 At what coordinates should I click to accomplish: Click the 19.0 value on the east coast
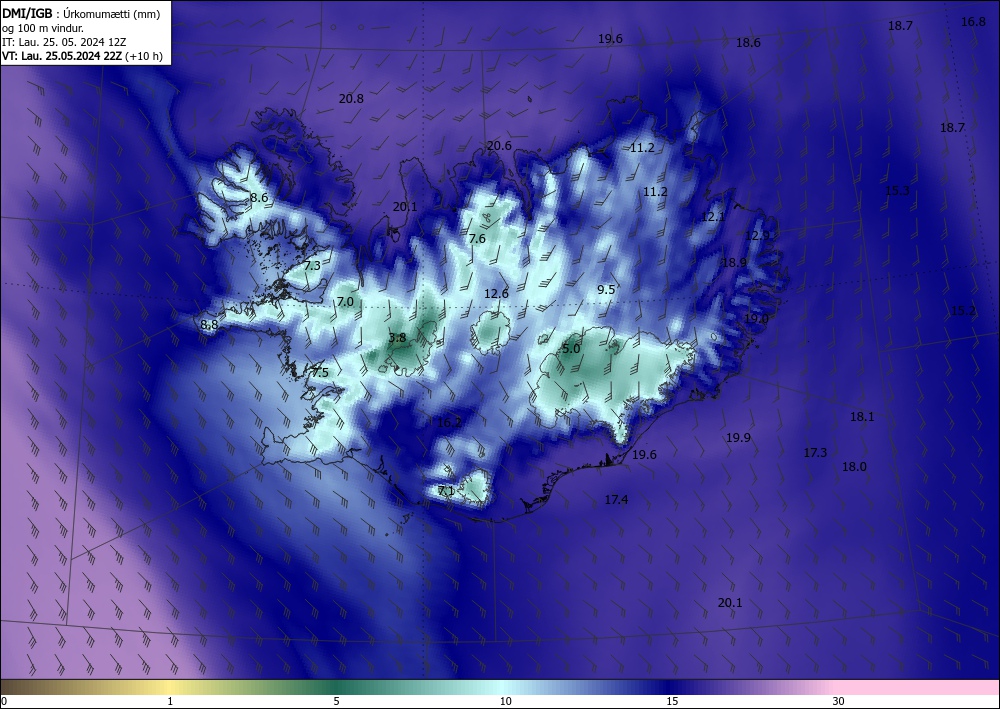click(756, 319)
